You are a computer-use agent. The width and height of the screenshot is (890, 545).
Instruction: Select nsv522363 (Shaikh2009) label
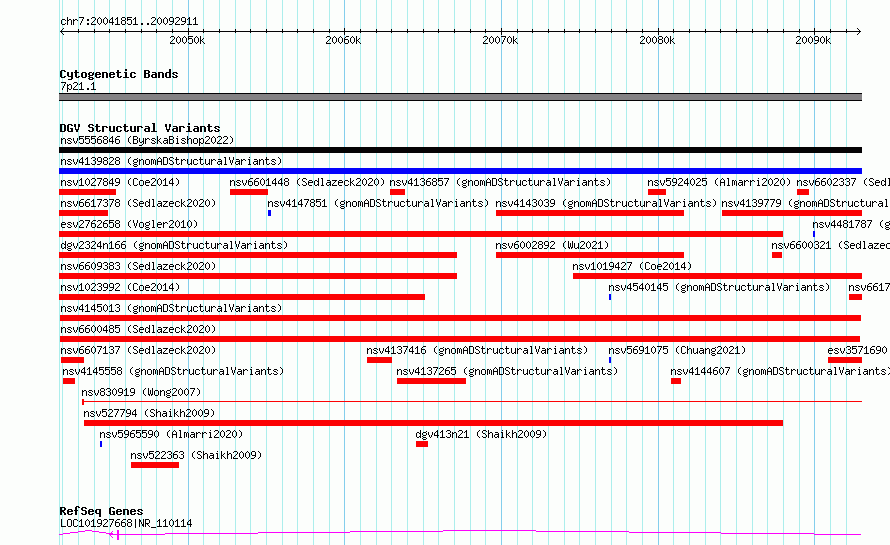[x=196, y=455]
